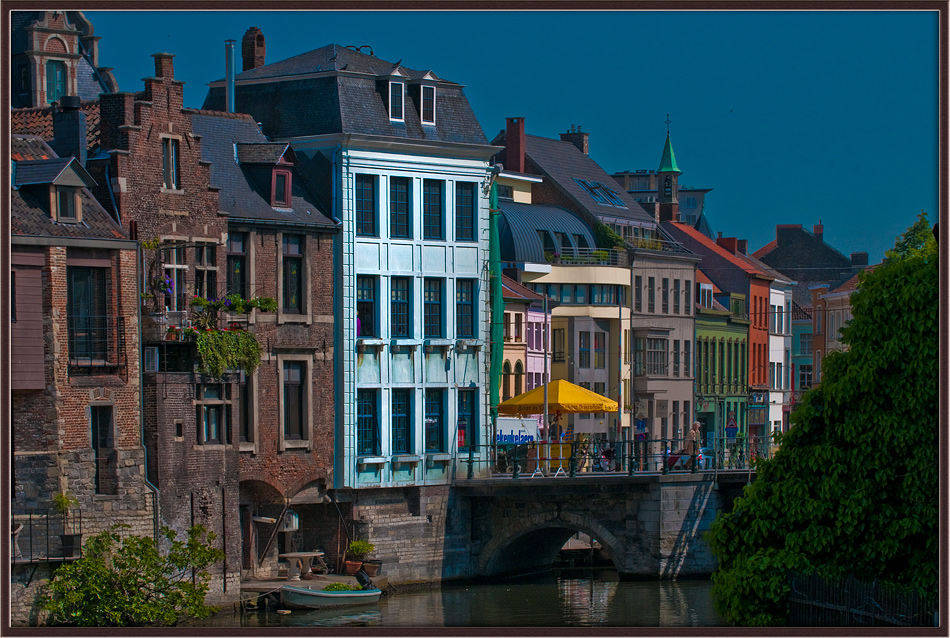Click the pedestrian walking on the bridge

[x=693, y=445]
